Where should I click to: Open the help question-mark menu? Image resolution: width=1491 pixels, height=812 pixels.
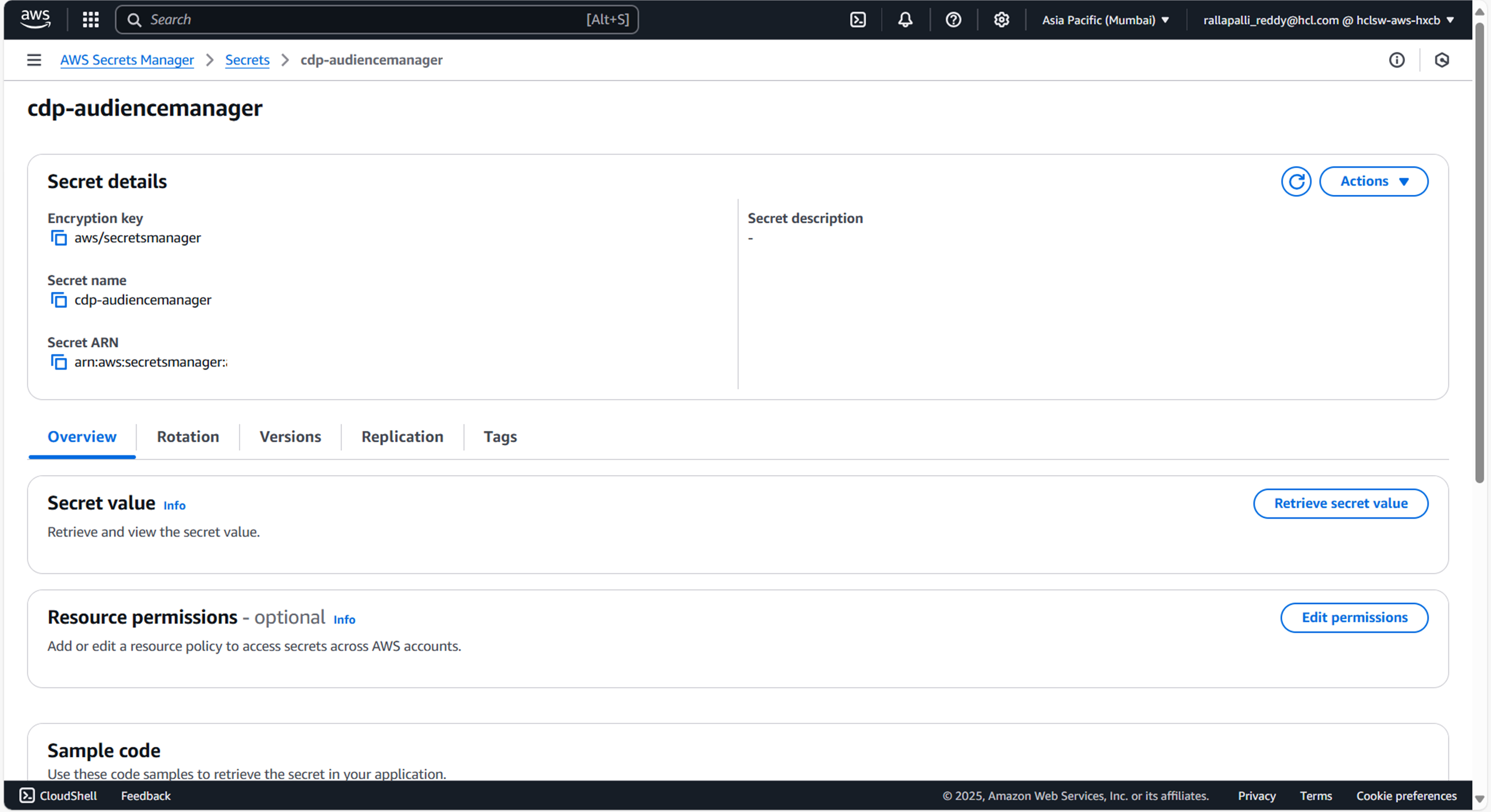click(x=953, y=20)
